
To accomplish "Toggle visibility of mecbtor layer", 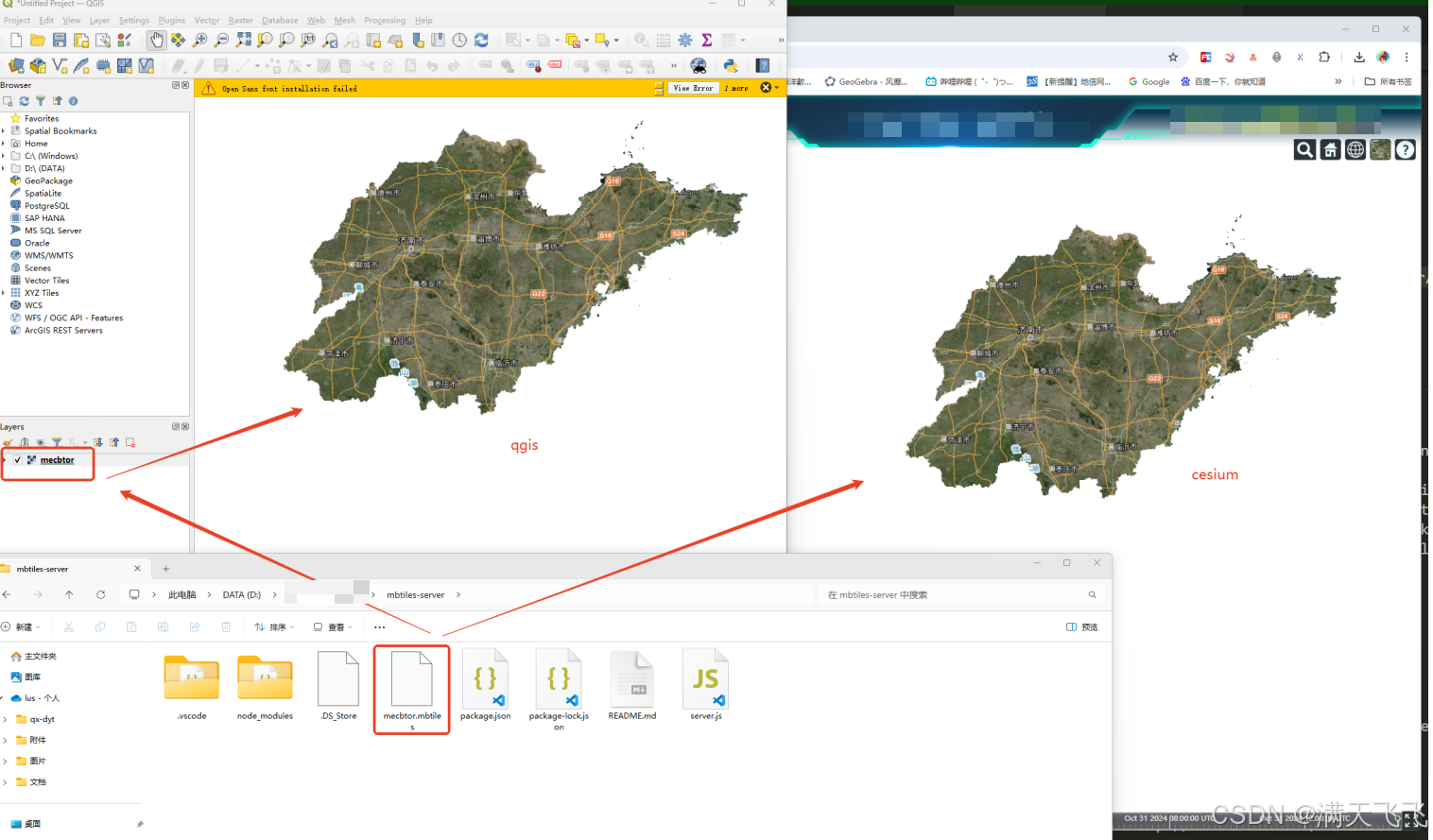I will (x=17, y=460).
